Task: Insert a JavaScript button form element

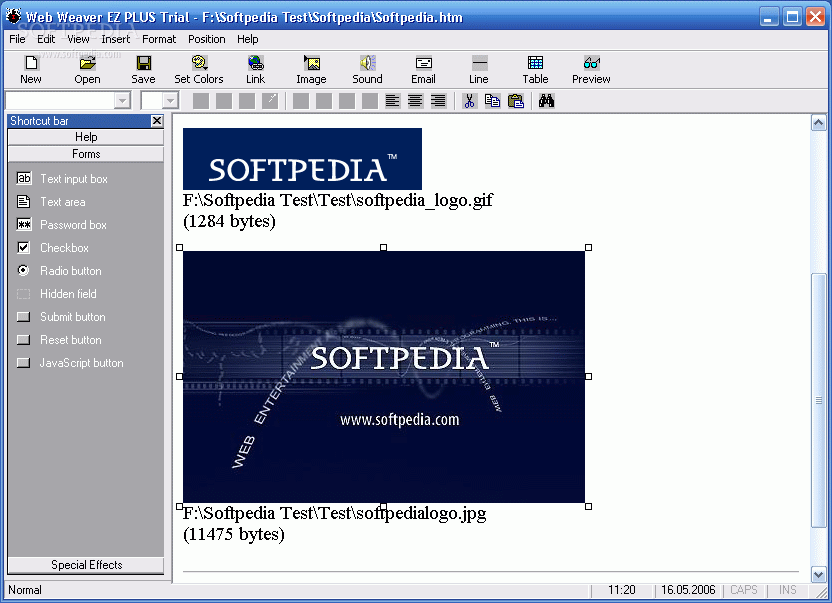Action: point(71,363)
